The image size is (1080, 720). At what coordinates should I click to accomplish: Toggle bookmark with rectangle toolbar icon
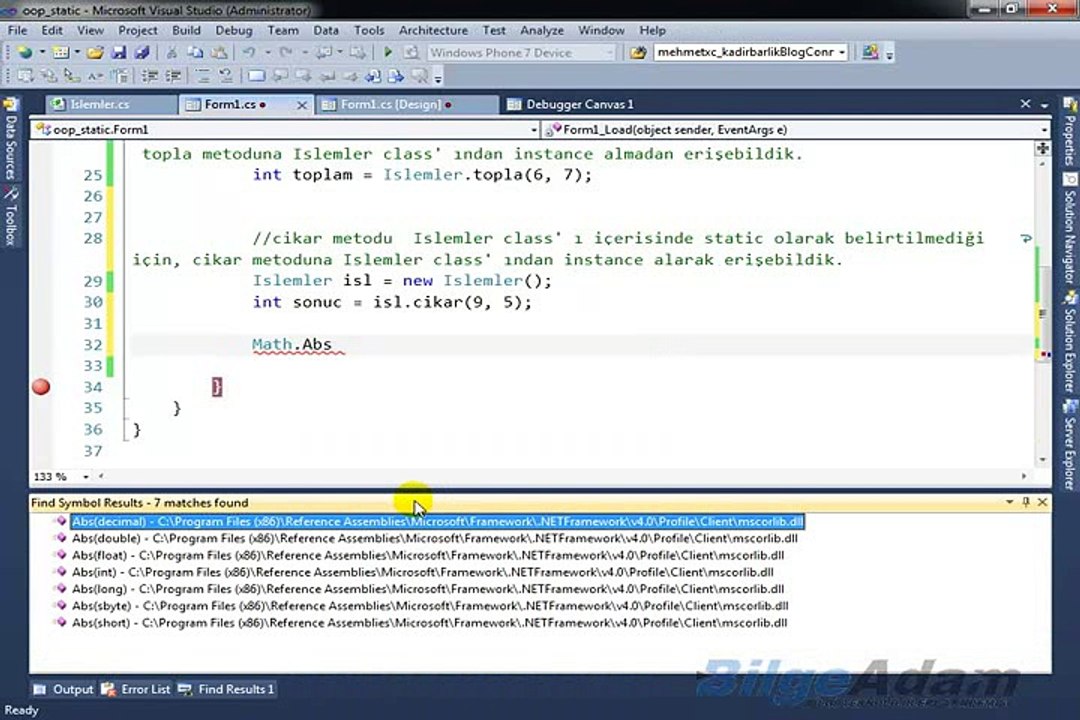pos(256,76)
